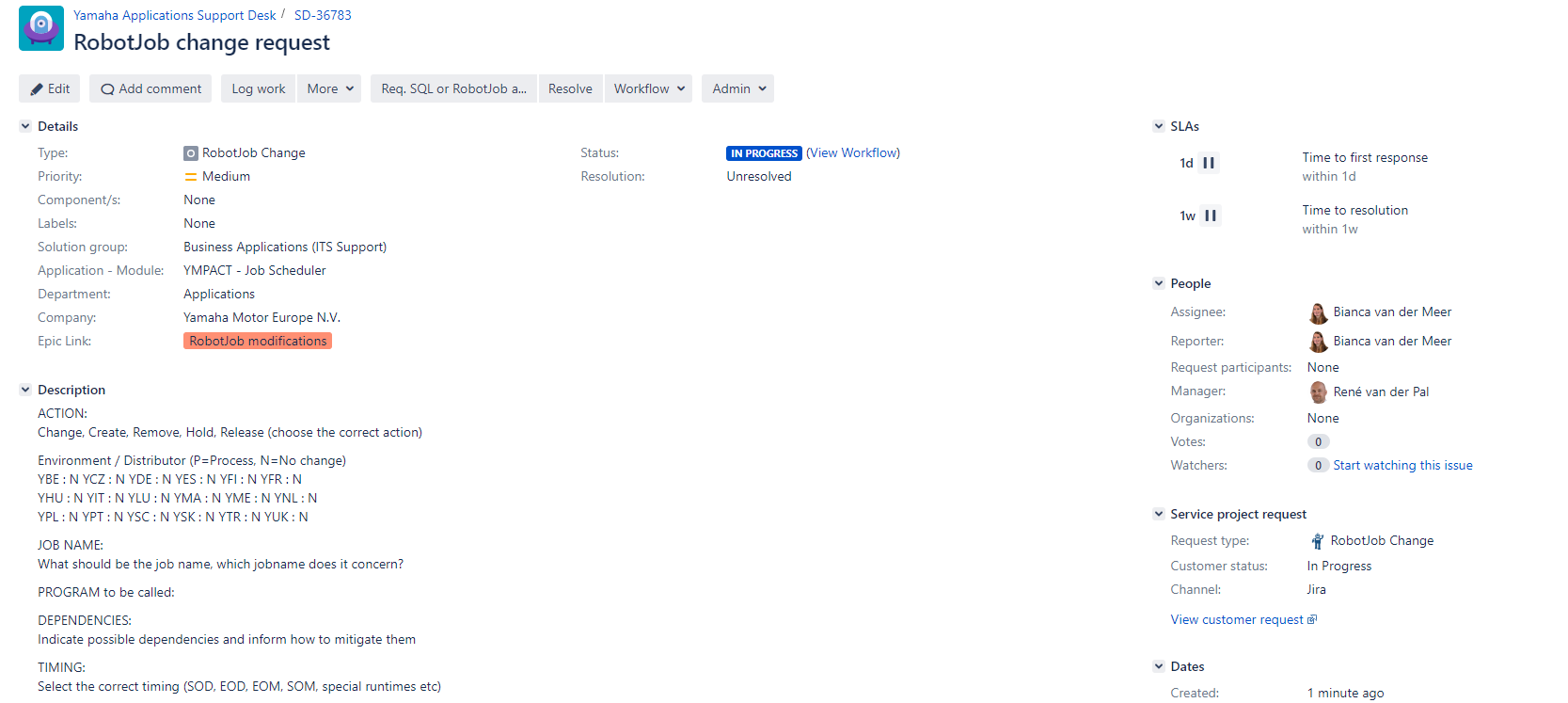Viewport: 1568px width, 703px height.
Task: Click the Medium priority icon
Action: (x=191, y=177)
